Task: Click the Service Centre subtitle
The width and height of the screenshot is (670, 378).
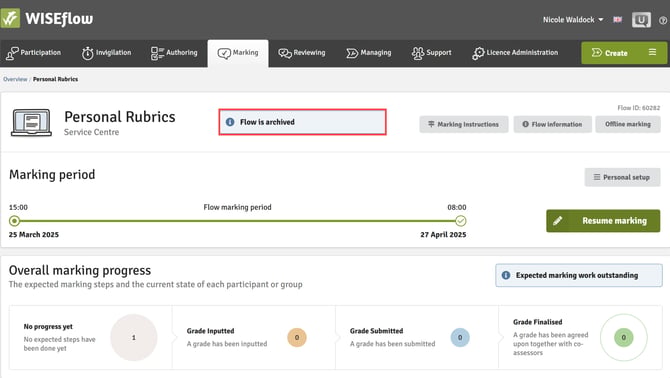Action: point(91,132)
